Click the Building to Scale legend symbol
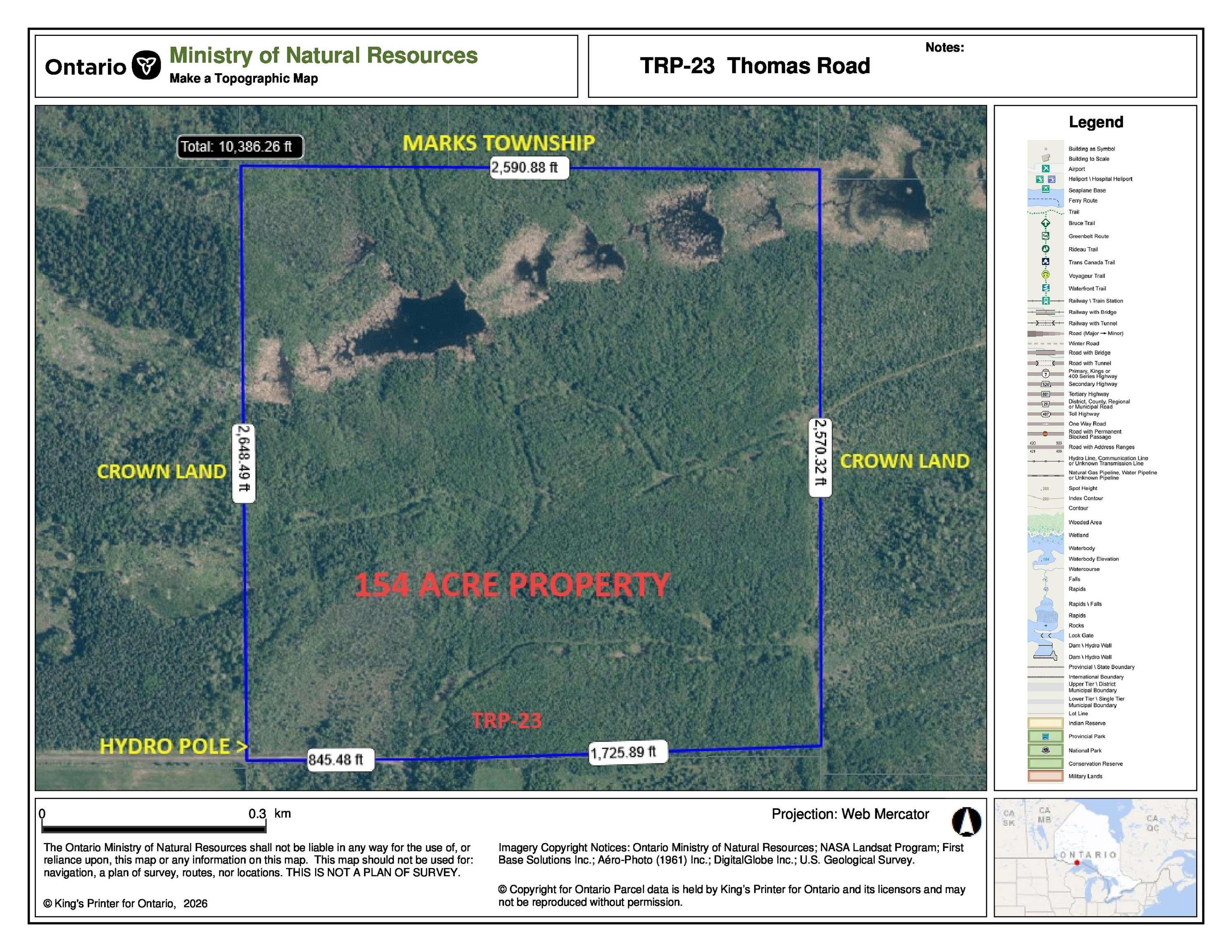 point(1046,158)
